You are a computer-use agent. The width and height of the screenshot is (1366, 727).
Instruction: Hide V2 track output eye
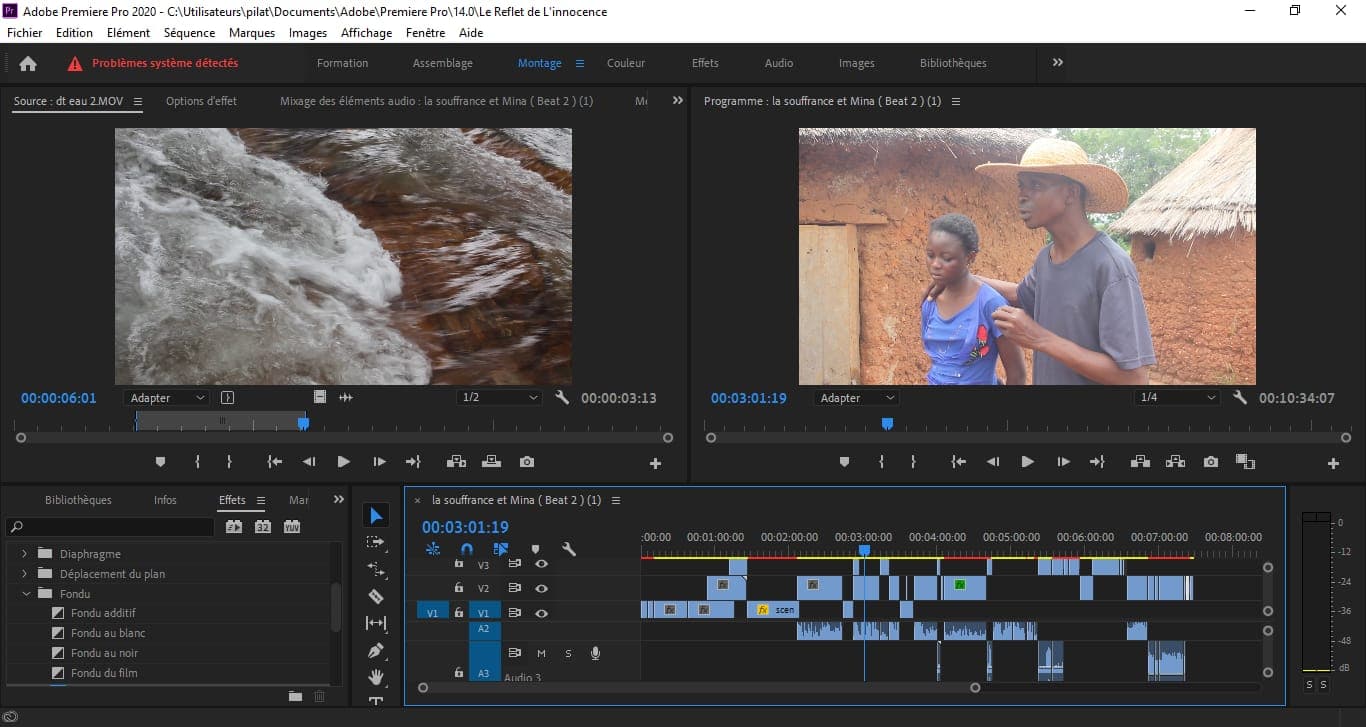tap(541, 588)
